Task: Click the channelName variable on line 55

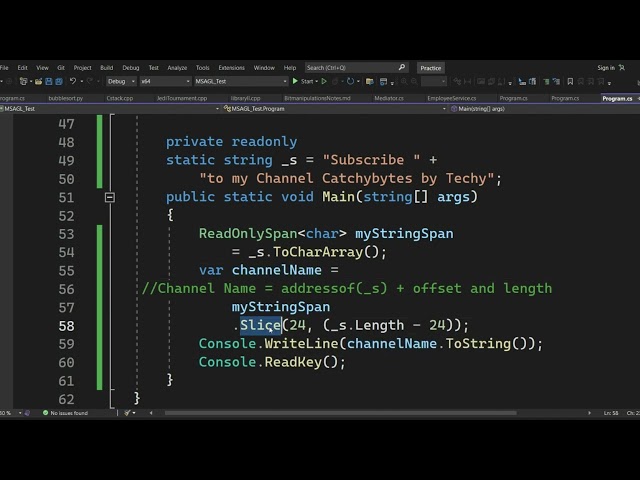Action: (277, 270)
